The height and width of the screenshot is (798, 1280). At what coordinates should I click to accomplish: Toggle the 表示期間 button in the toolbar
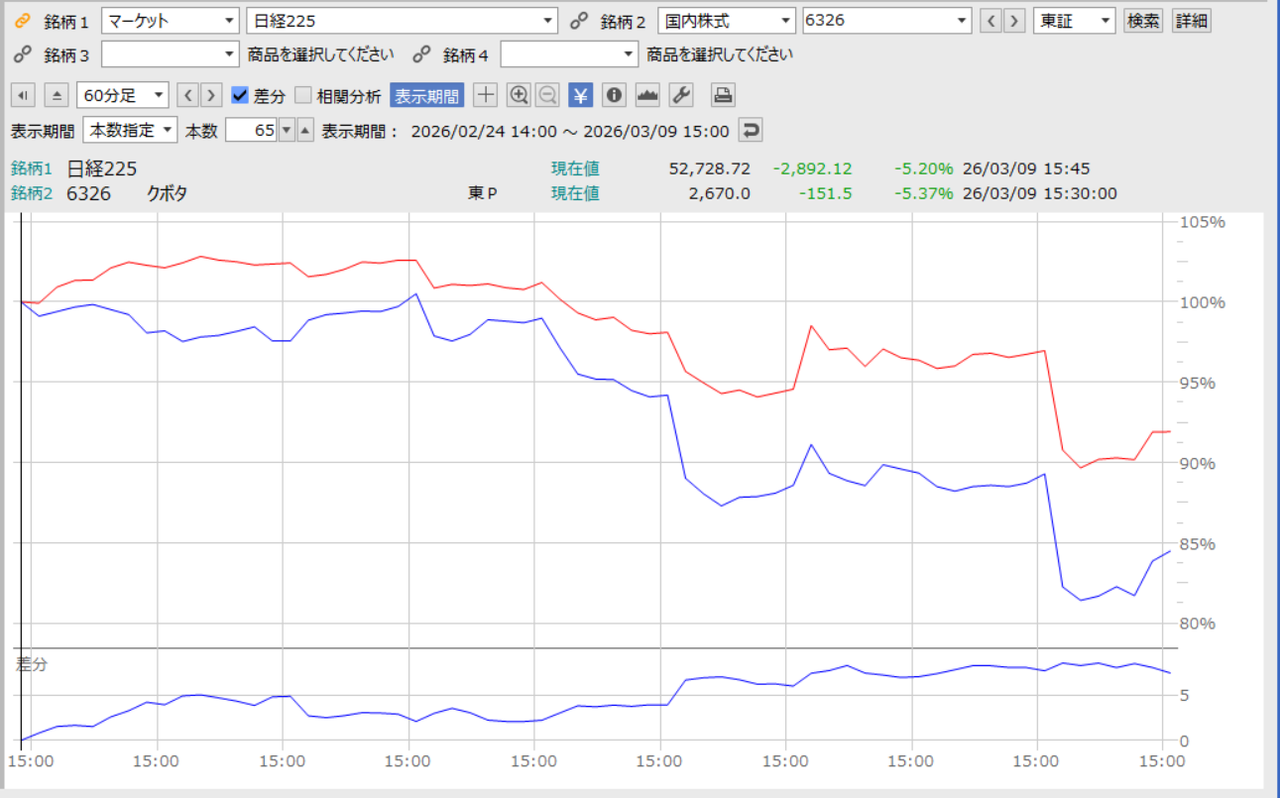(x=427, y=96)
